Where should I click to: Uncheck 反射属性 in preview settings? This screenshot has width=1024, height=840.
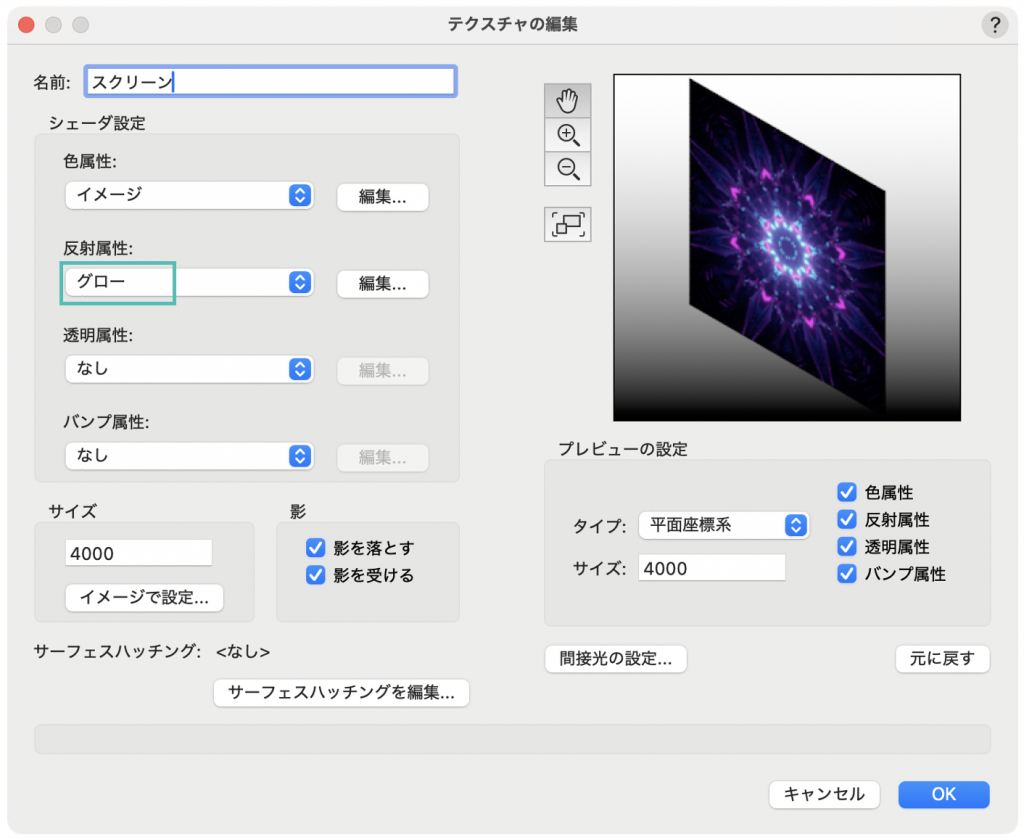846,519
